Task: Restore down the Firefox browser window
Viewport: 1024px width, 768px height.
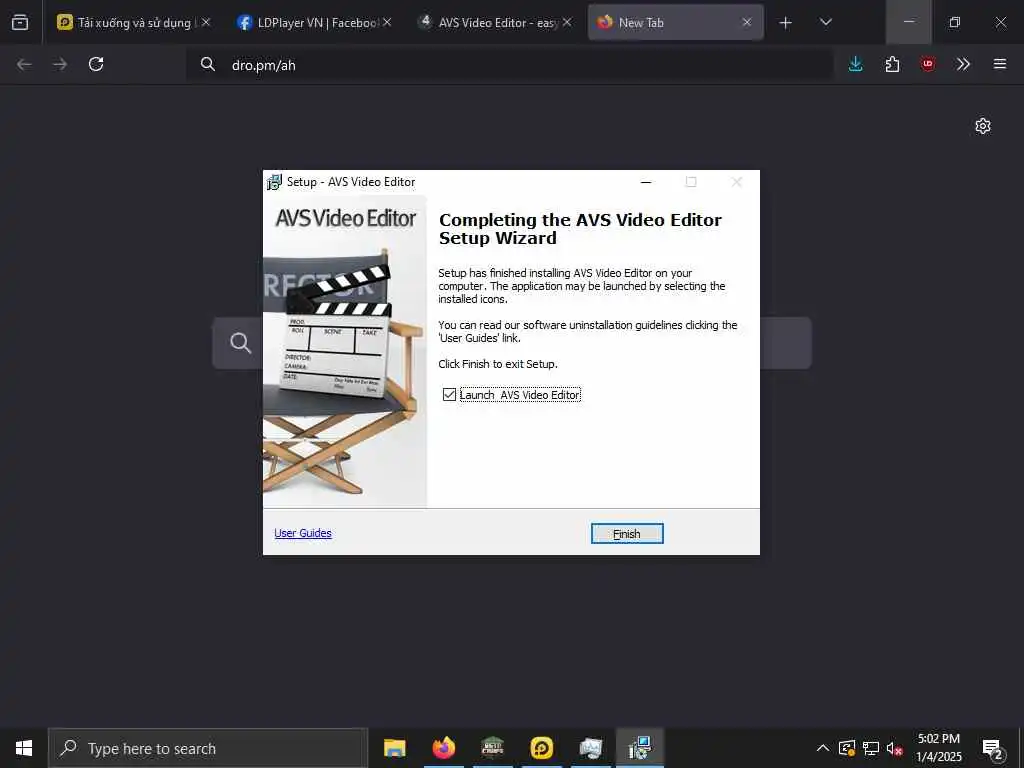Action: (955, 22)
